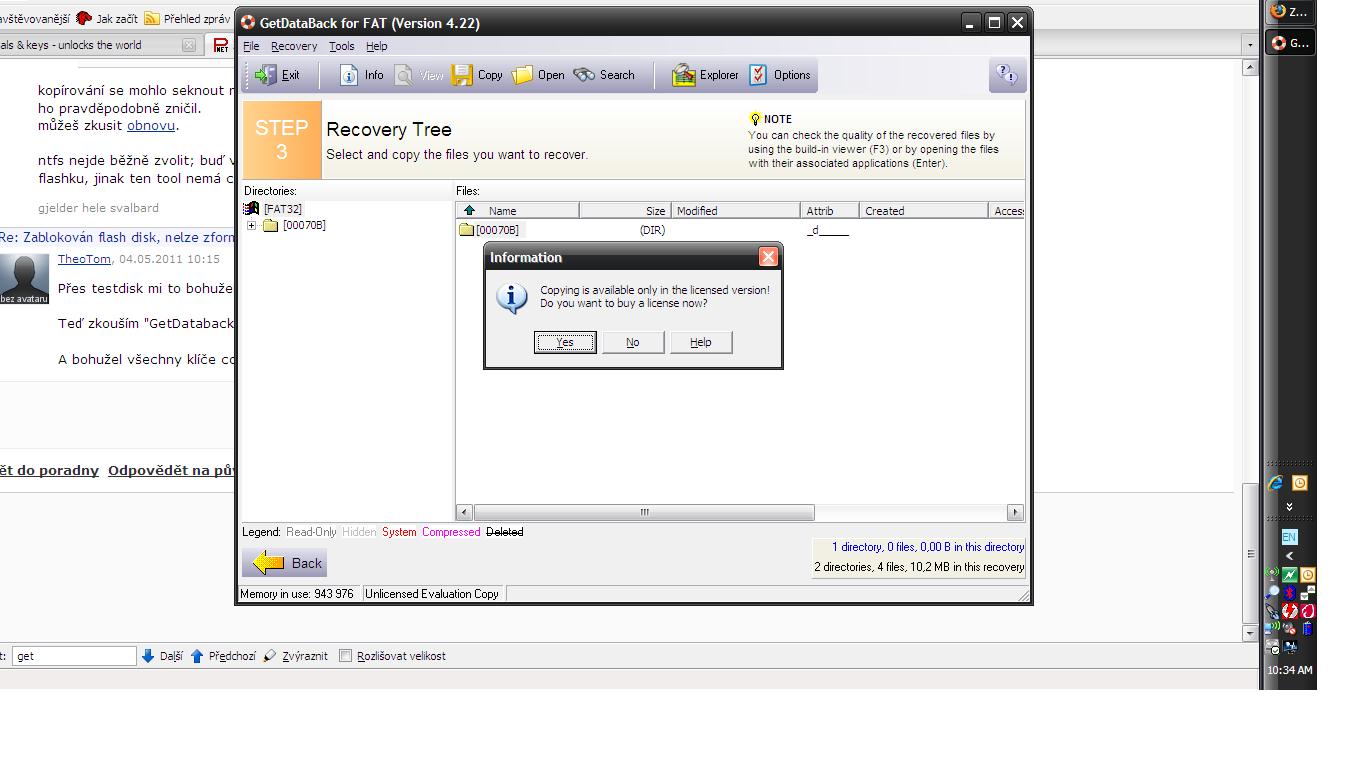Viewport: 1366px width, 768px height.
Task: Open the Help menu in the menu bar
Action: [x=376, y=46]
